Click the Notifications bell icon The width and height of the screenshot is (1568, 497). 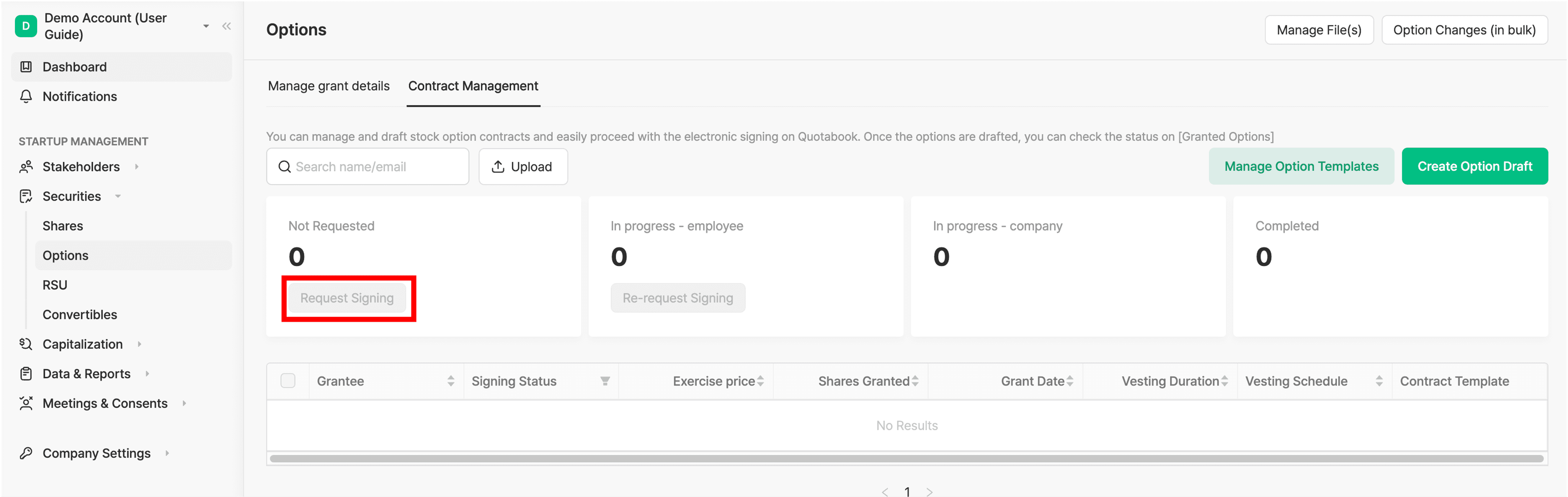pyautogui.click(x=26, y=96)
